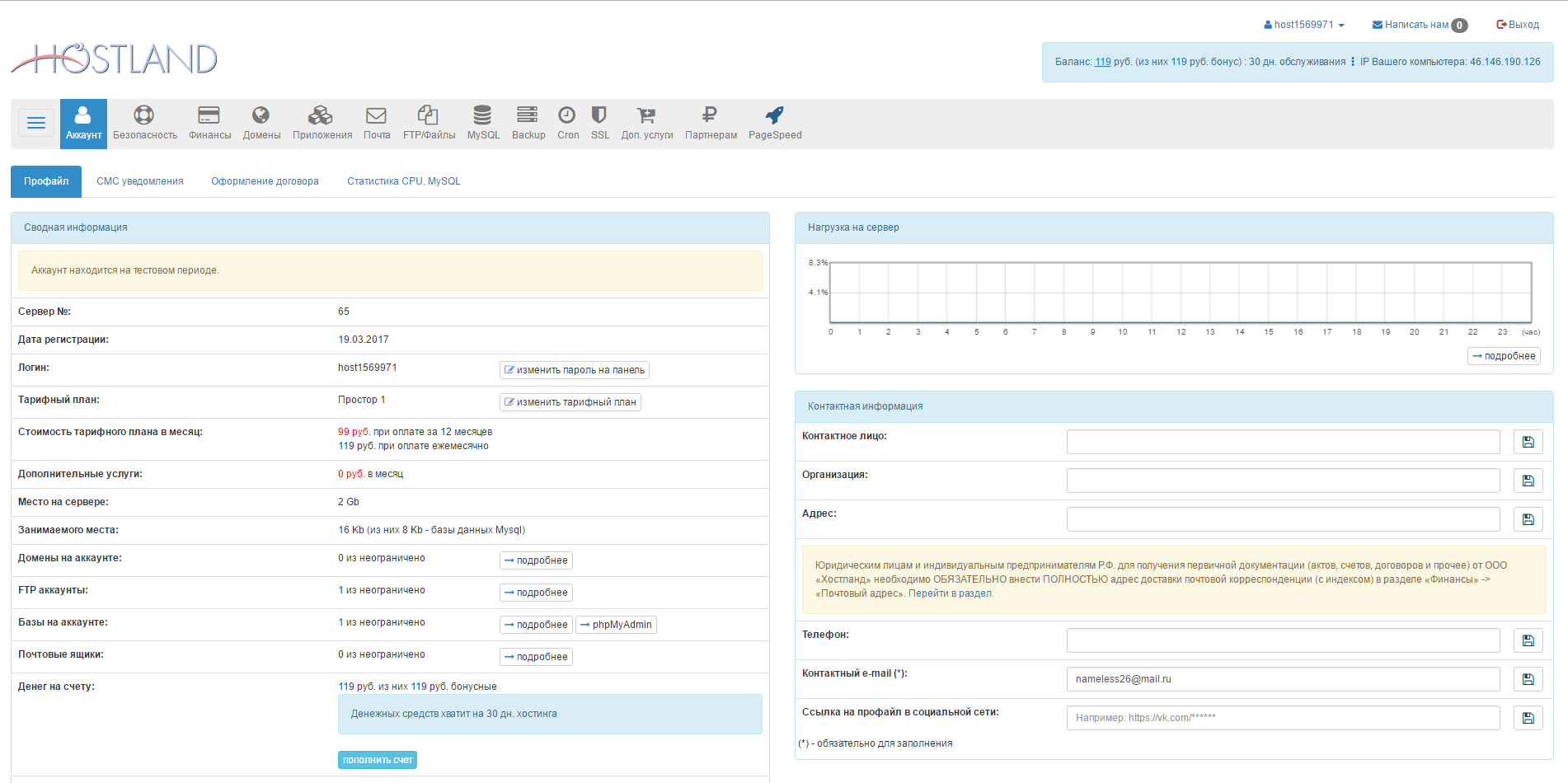1568x783 pixels.
Task: Click the balance 119 link
Action: click(x=1102, y=62)
